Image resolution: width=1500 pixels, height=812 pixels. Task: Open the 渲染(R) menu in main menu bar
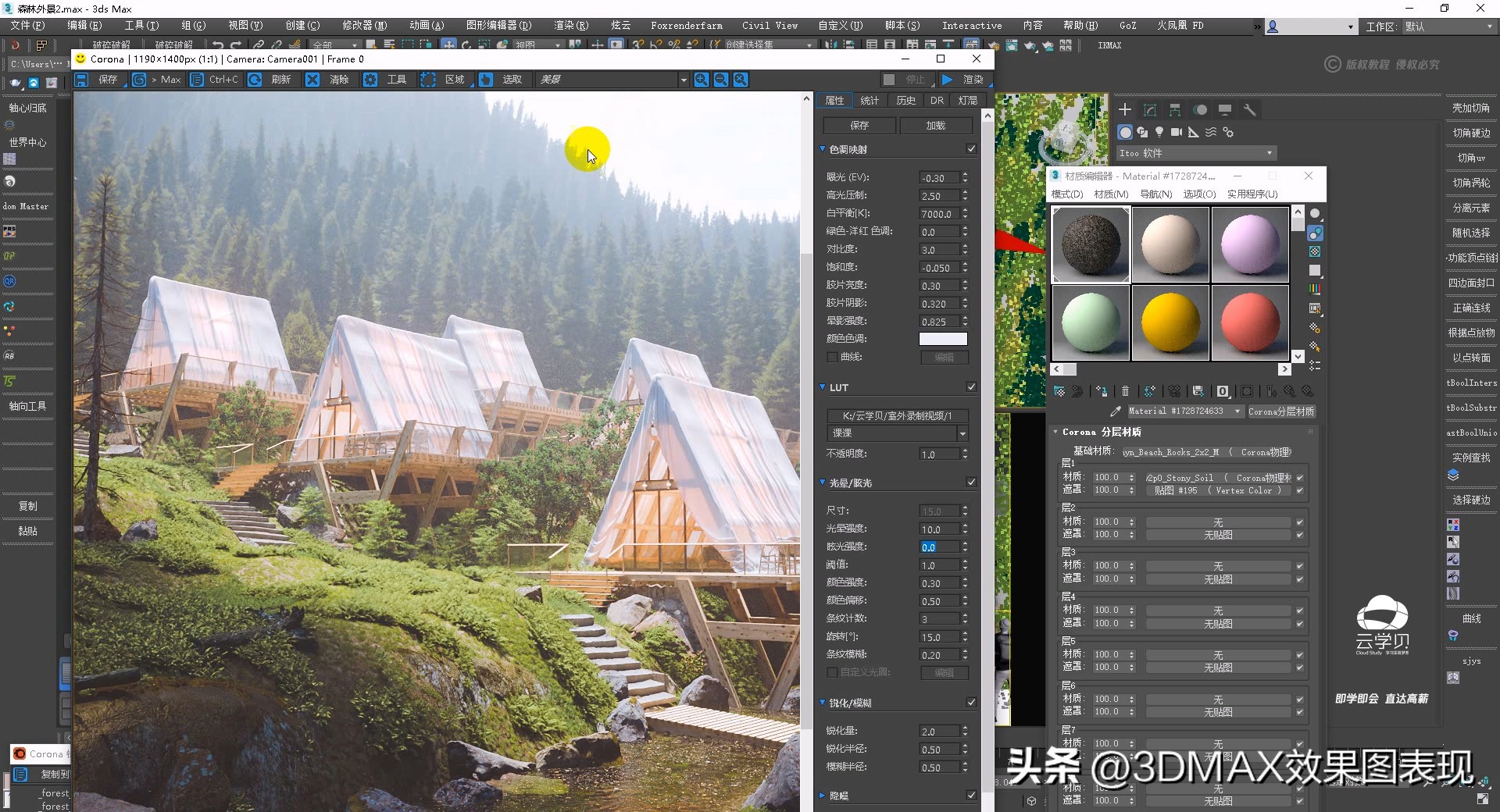pos(571,26)
